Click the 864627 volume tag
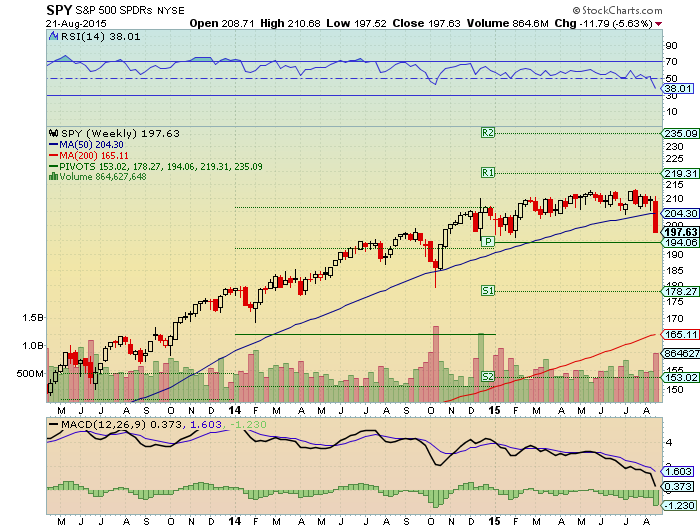The image size is (700, 530). click(x=681, y=354)
